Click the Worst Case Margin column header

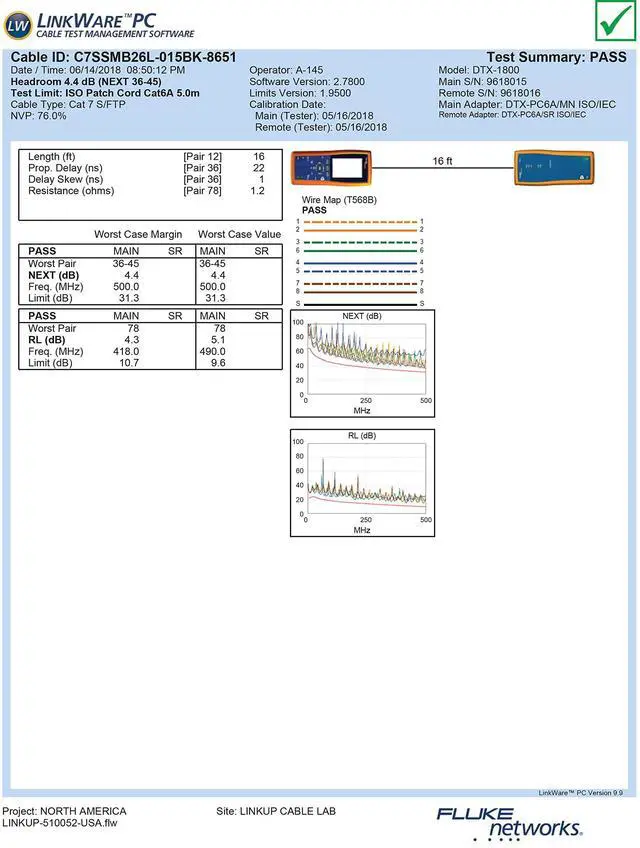(138, 234)
